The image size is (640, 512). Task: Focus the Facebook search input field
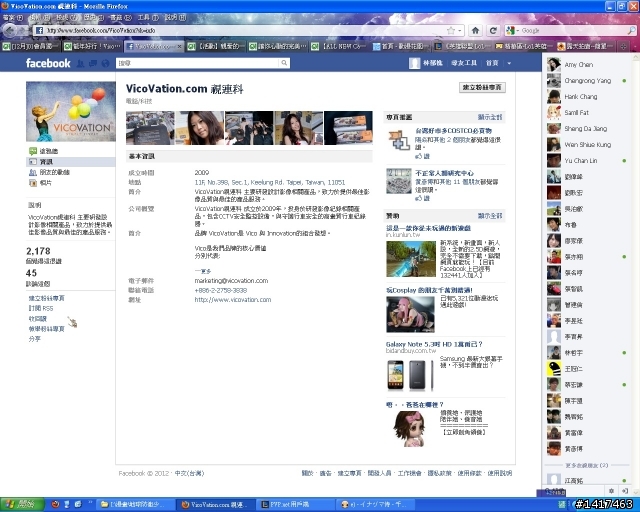pyautogui.click(x=198, y=63)
